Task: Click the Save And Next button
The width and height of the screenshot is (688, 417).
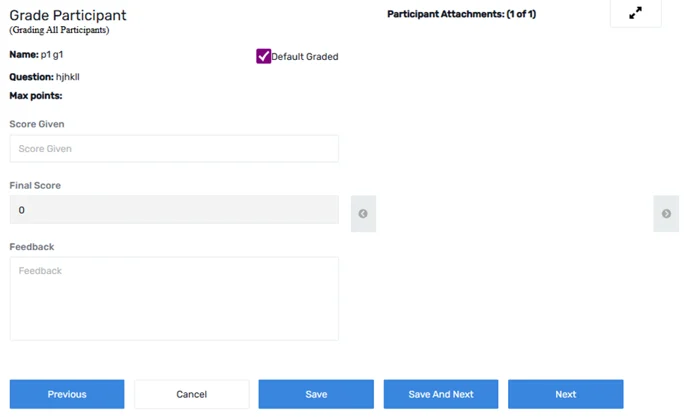Action: click(x=441, y=394)
